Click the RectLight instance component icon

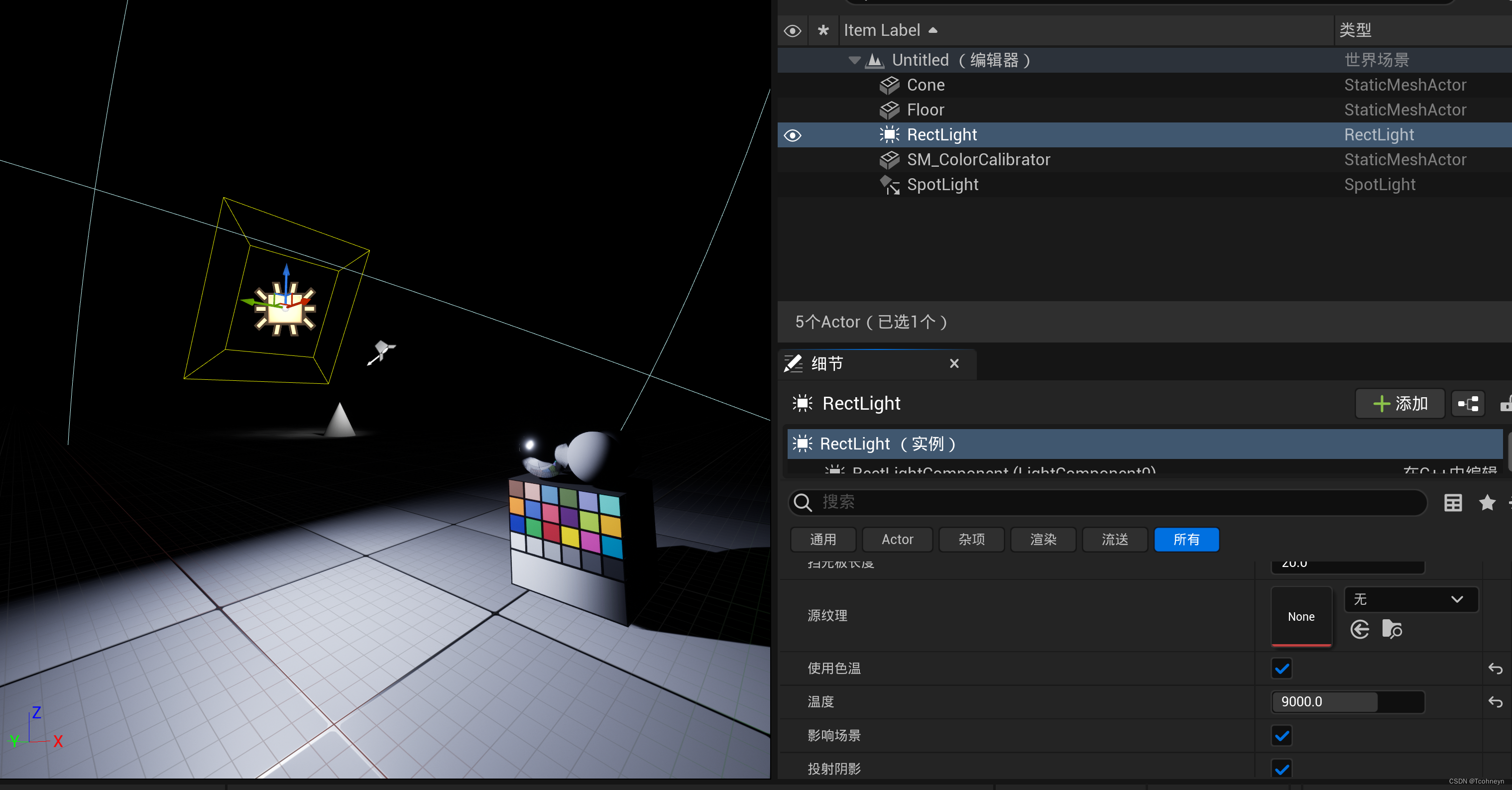click(x=803, y=444)
